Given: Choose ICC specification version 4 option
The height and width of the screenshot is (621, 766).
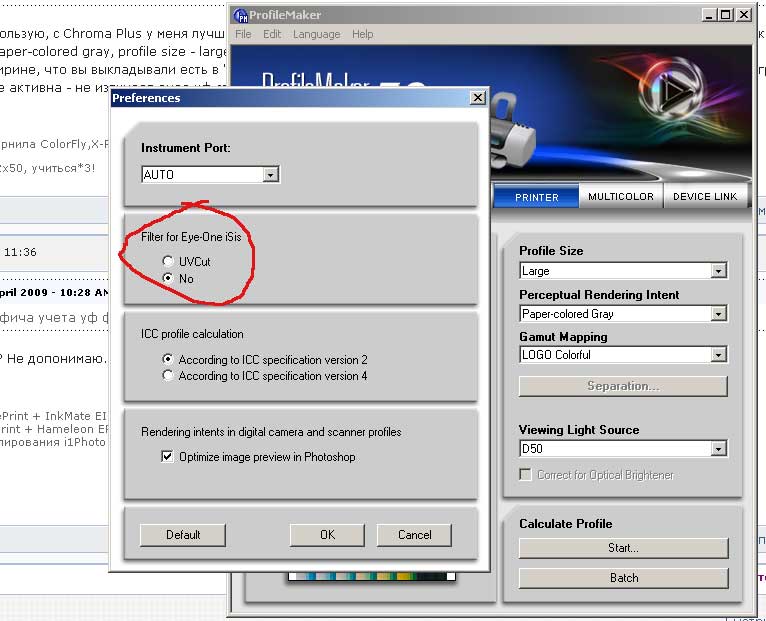Looking at the screenshot, I should [168, 375].
